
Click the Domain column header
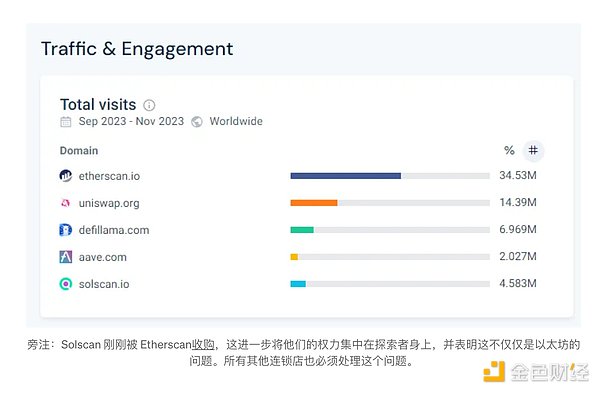[x=79, y=150]
